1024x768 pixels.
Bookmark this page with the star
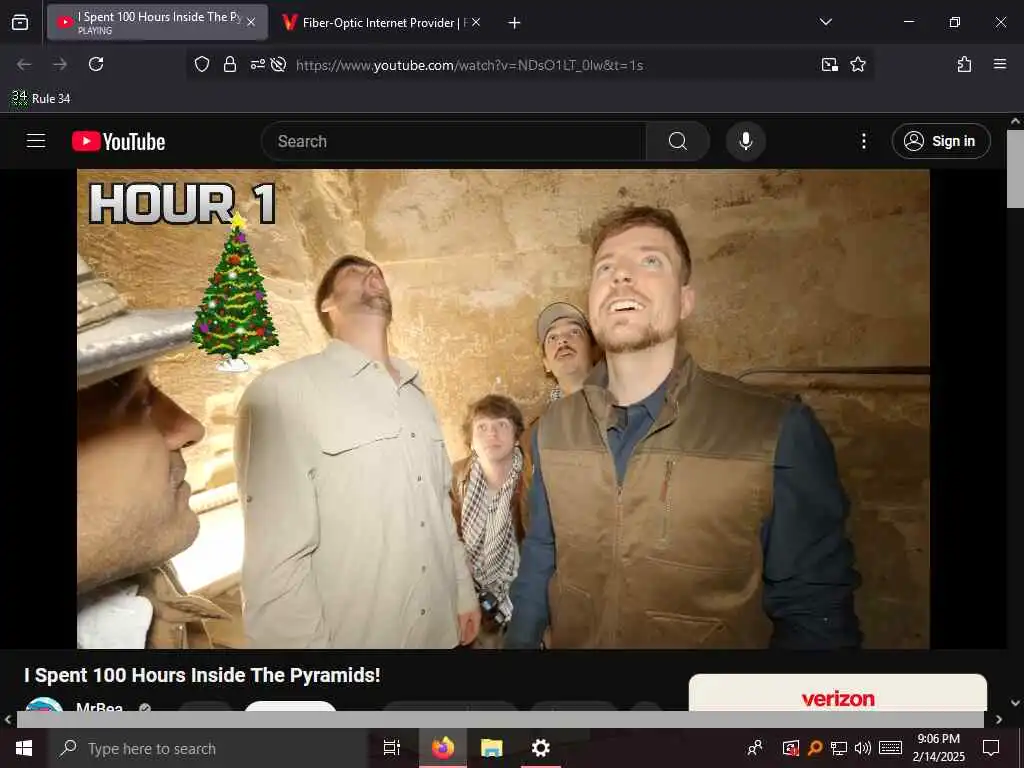click(858, 64)
